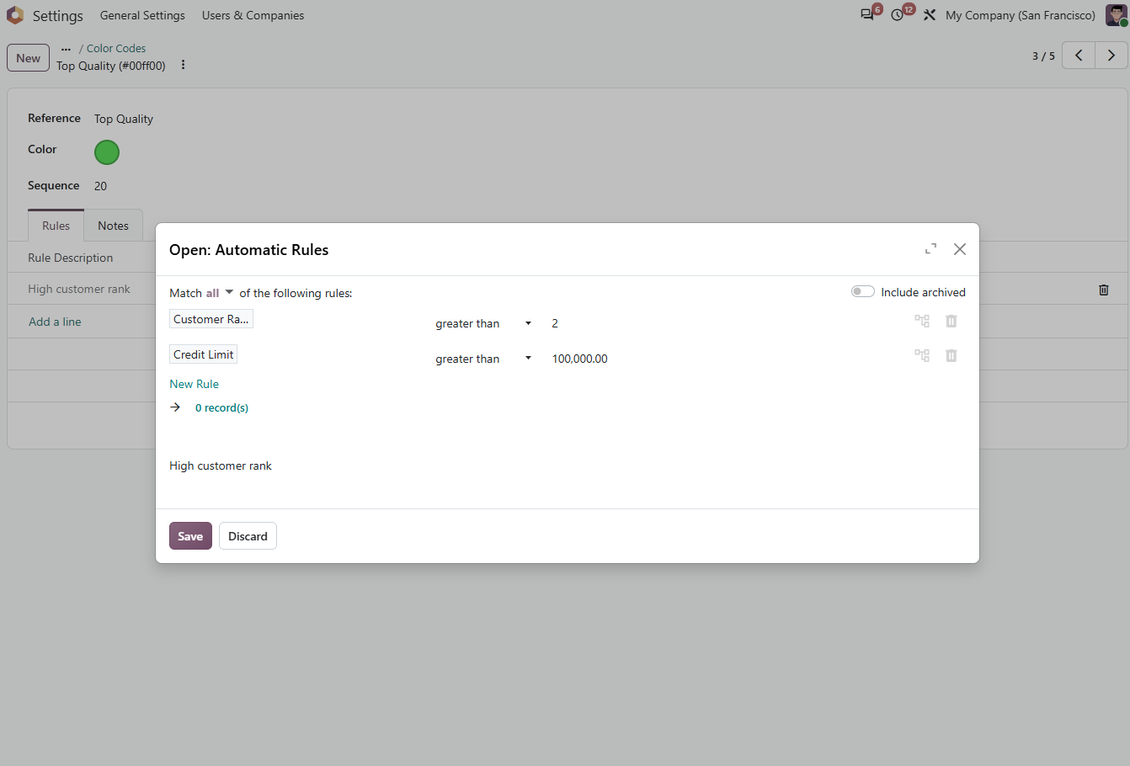Image resolution: width=1130 pixels, height=766 pixels.
Task: Go to the next record arrow
Action: point(1111,55)
